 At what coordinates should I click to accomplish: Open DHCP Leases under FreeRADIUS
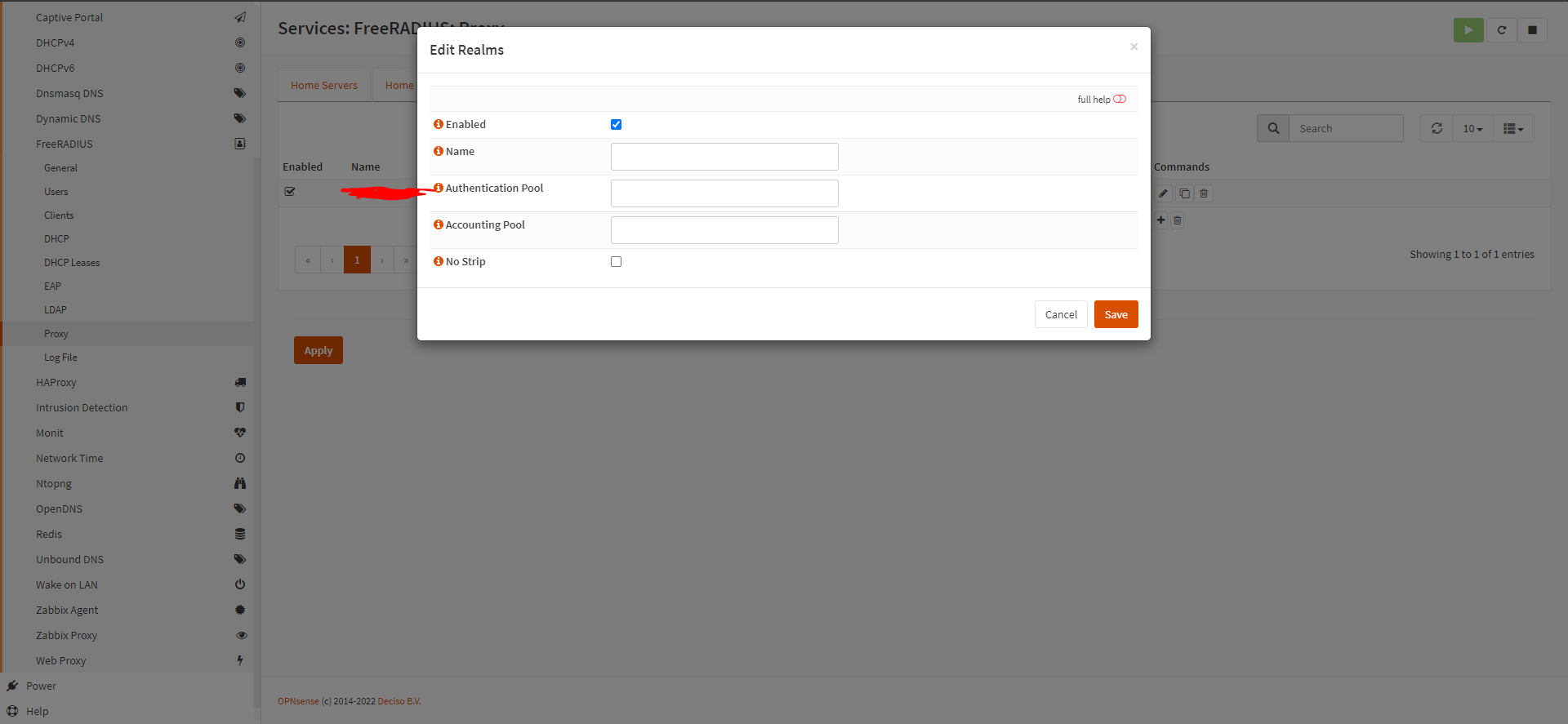tap(72, 262)
